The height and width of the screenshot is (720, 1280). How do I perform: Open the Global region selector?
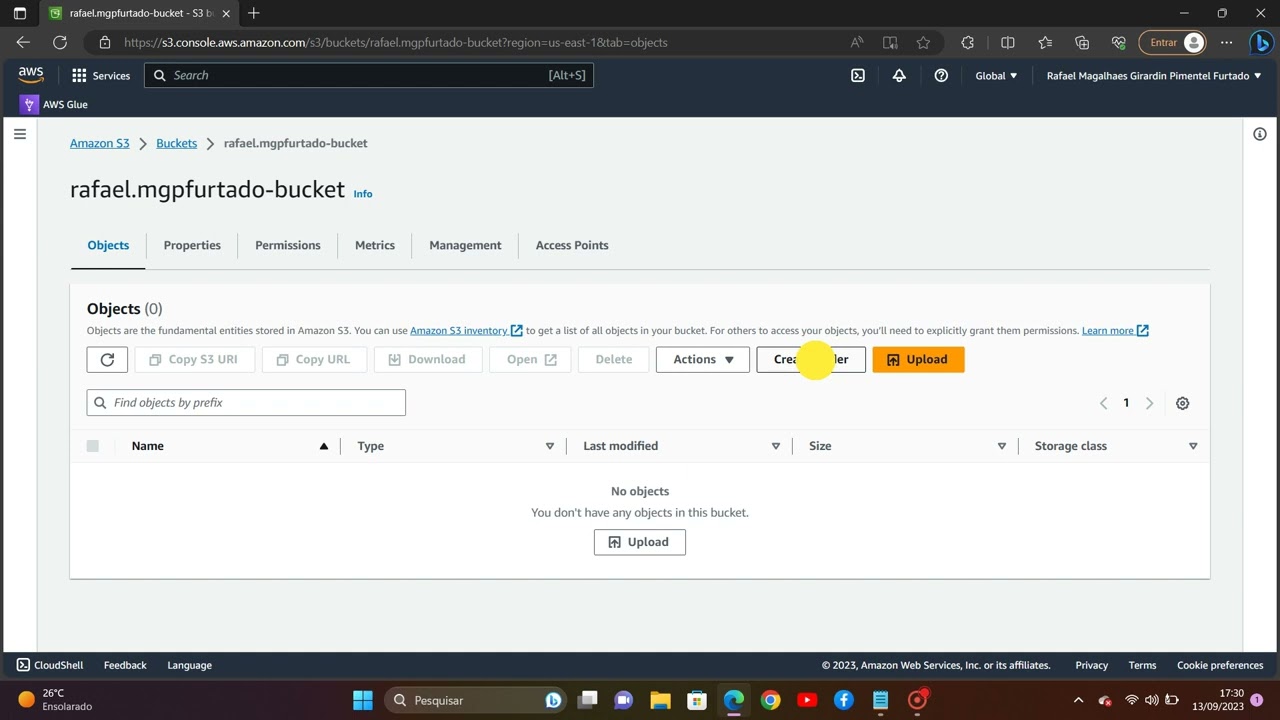pyautogui.click(x=996, y=75)
